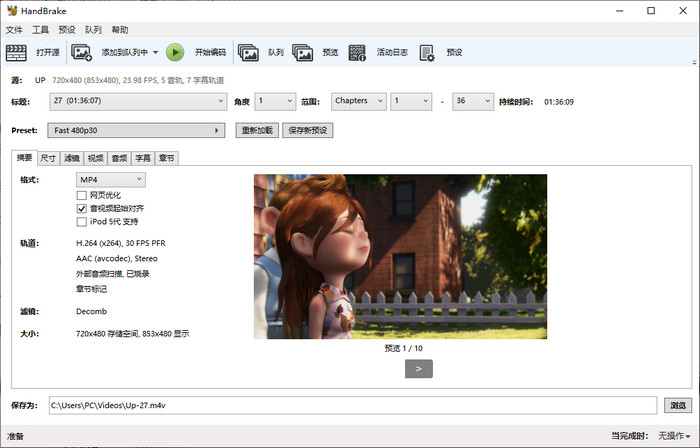Open the 队列 menu in menu bar
Image resolution: width=700 pixels, height=448 pixels.
point(93,30)
